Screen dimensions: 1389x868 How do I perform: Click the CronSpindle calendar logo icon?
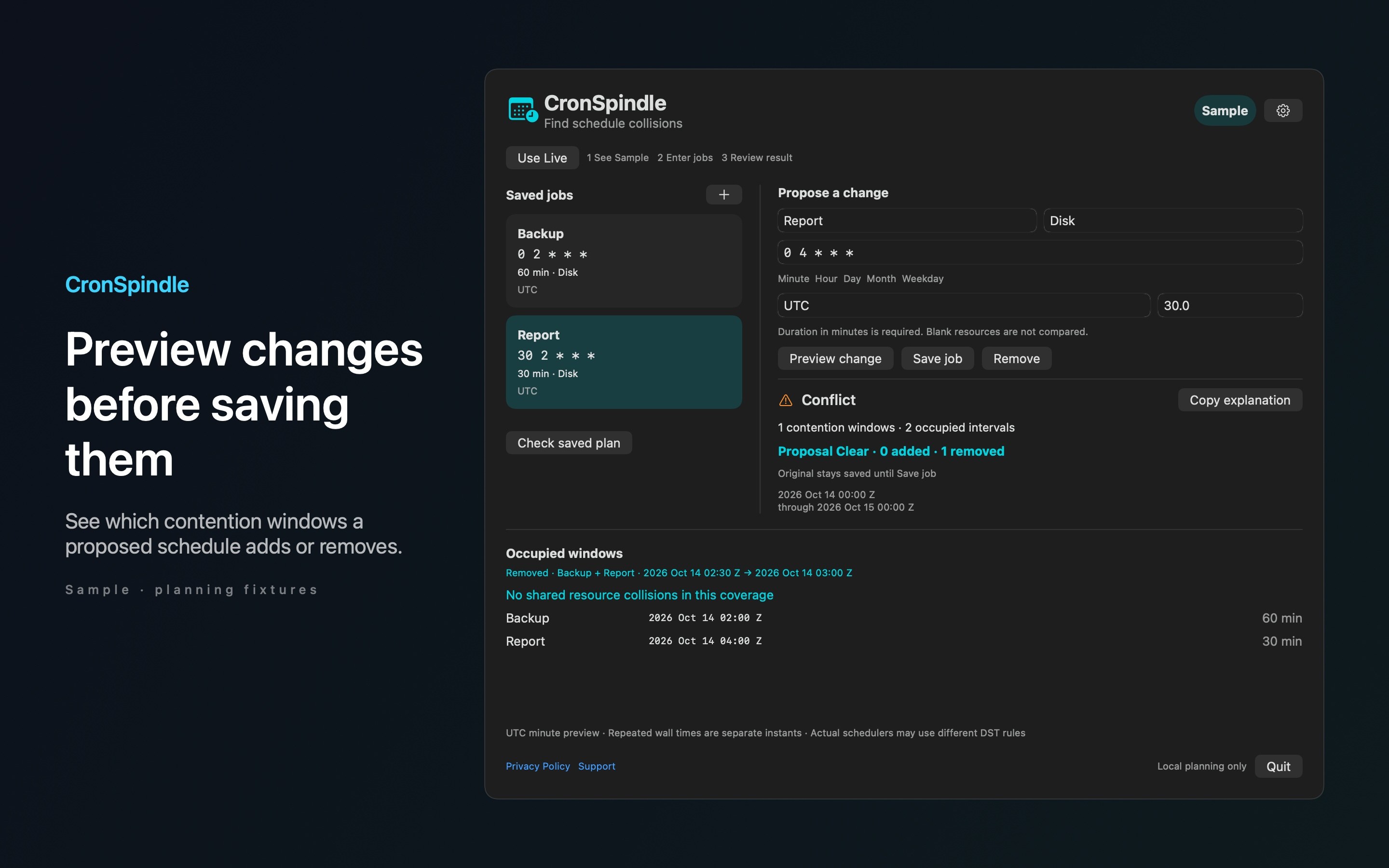pos(523,109)
